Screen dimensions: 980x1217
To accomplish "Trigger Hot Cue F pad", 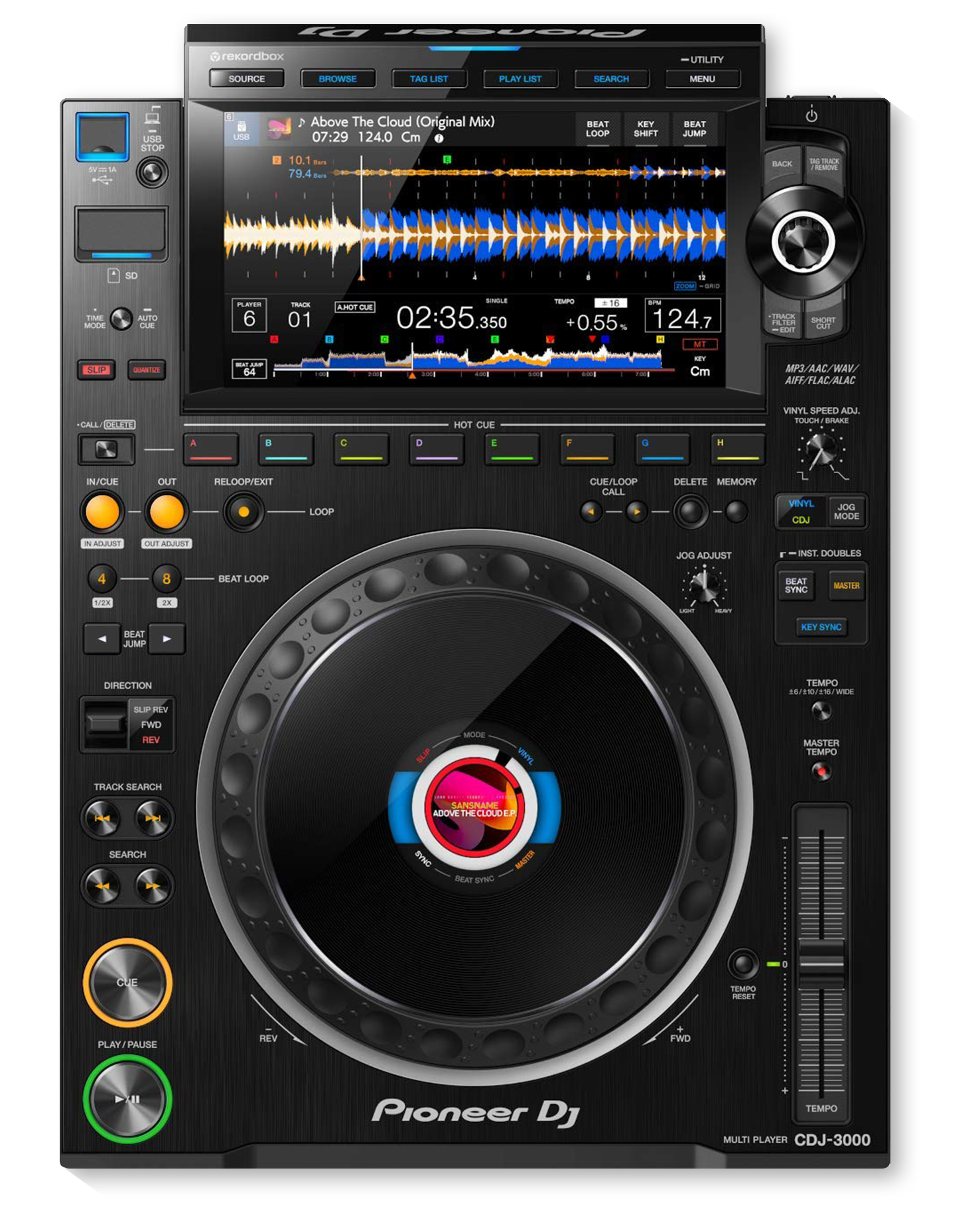I will click(x=587, y=449).
